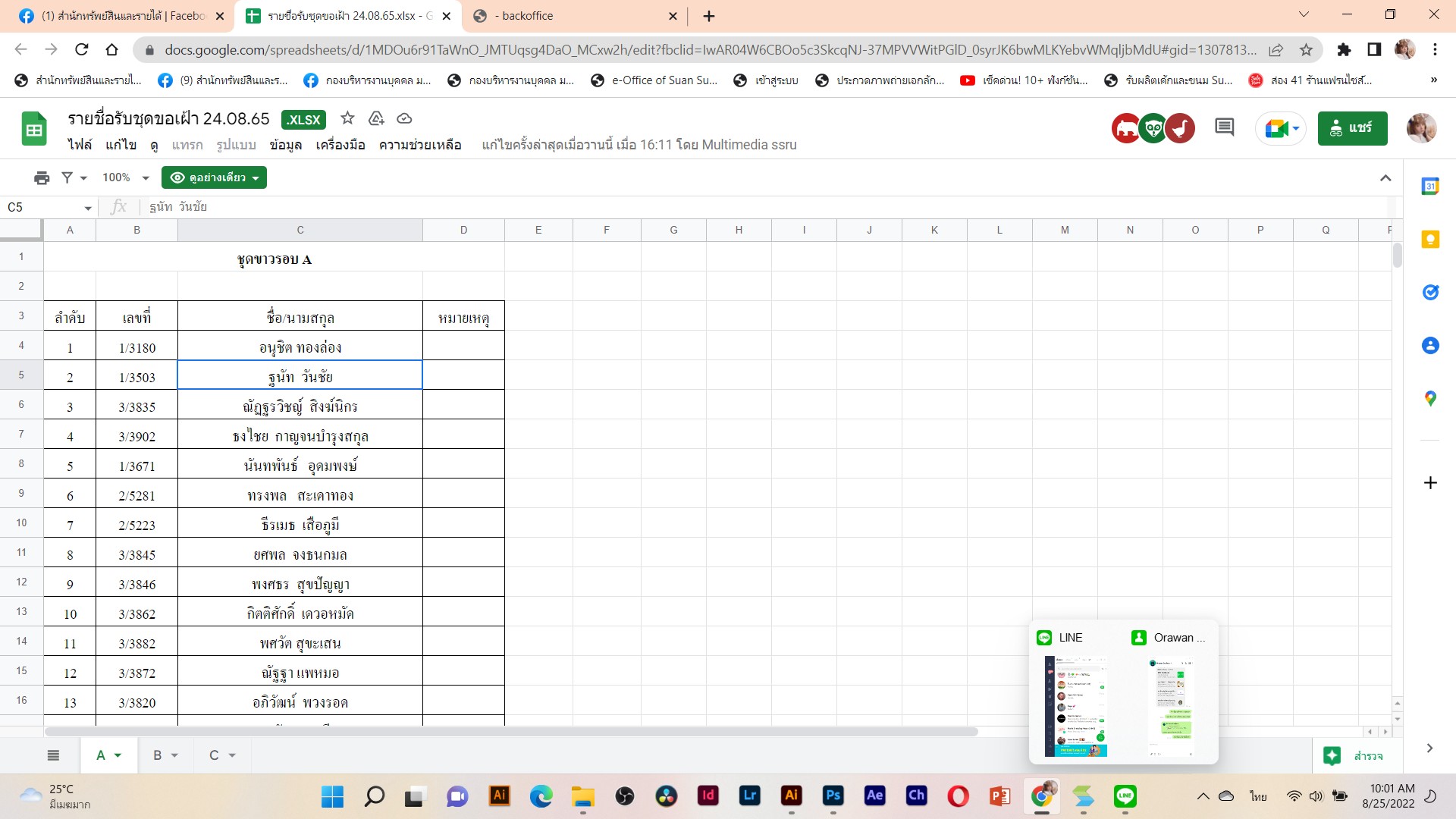
Task: Collapse the toolbar with the up chevron
Action: pyautogui.click(x=1385, y=177)
